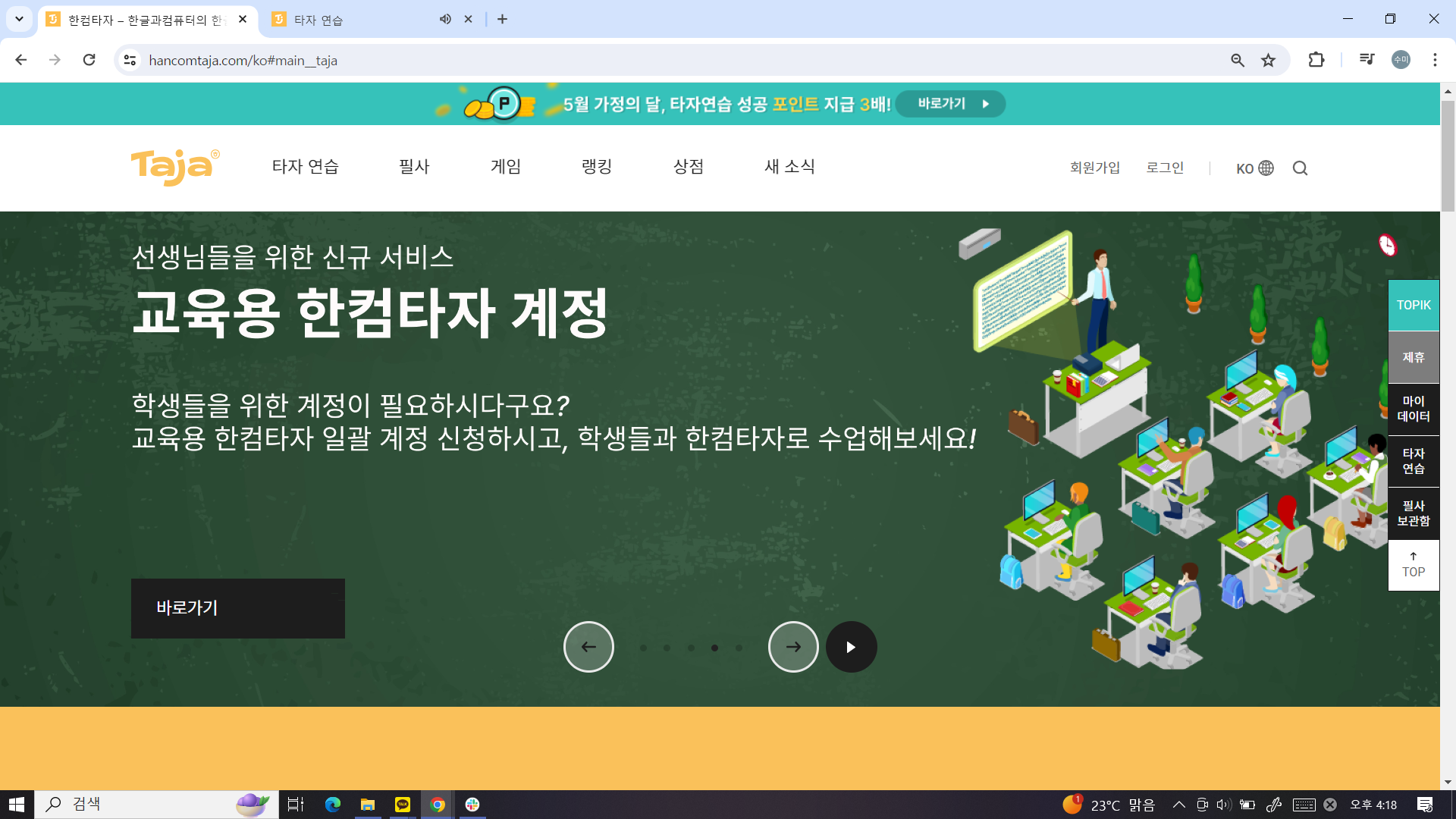The image size is (1456, 819).
Task: Select the last carousel indicator dot
Action: pos(739,648)
